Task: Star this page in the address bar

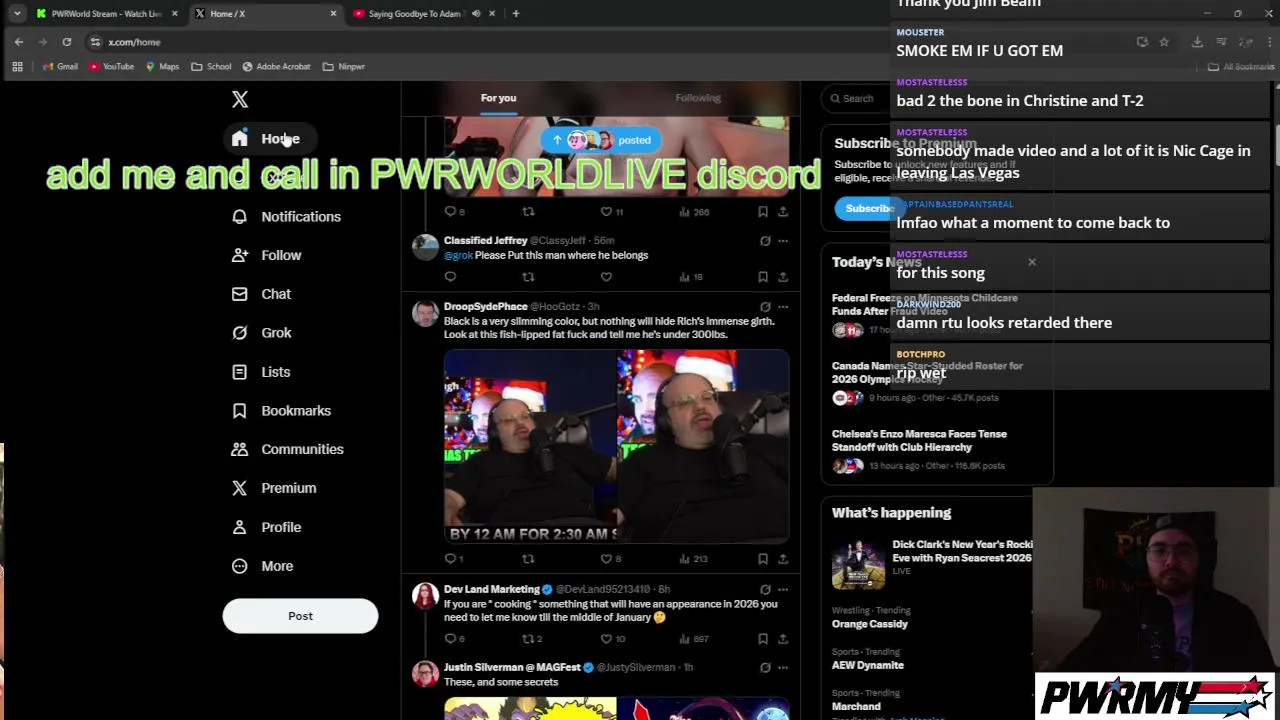Action: pos(1164,42)
